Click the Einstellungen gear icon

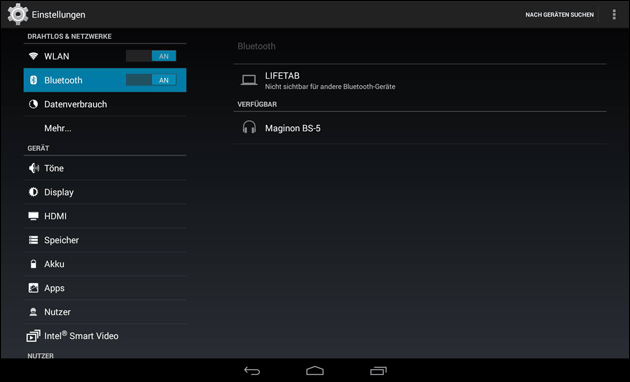click(x=18, y=14)
